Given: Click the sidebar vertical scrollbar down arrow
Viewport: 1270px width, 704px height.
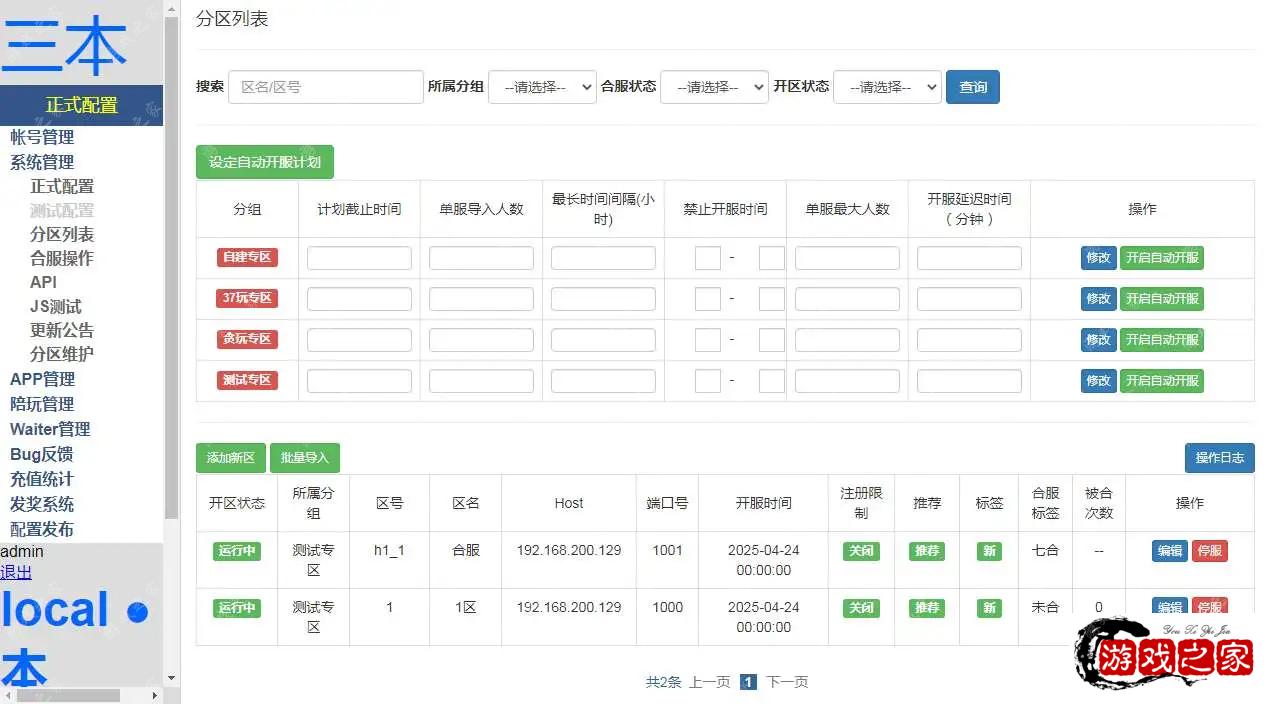Looking at the screenshot, I should point(171,678).
